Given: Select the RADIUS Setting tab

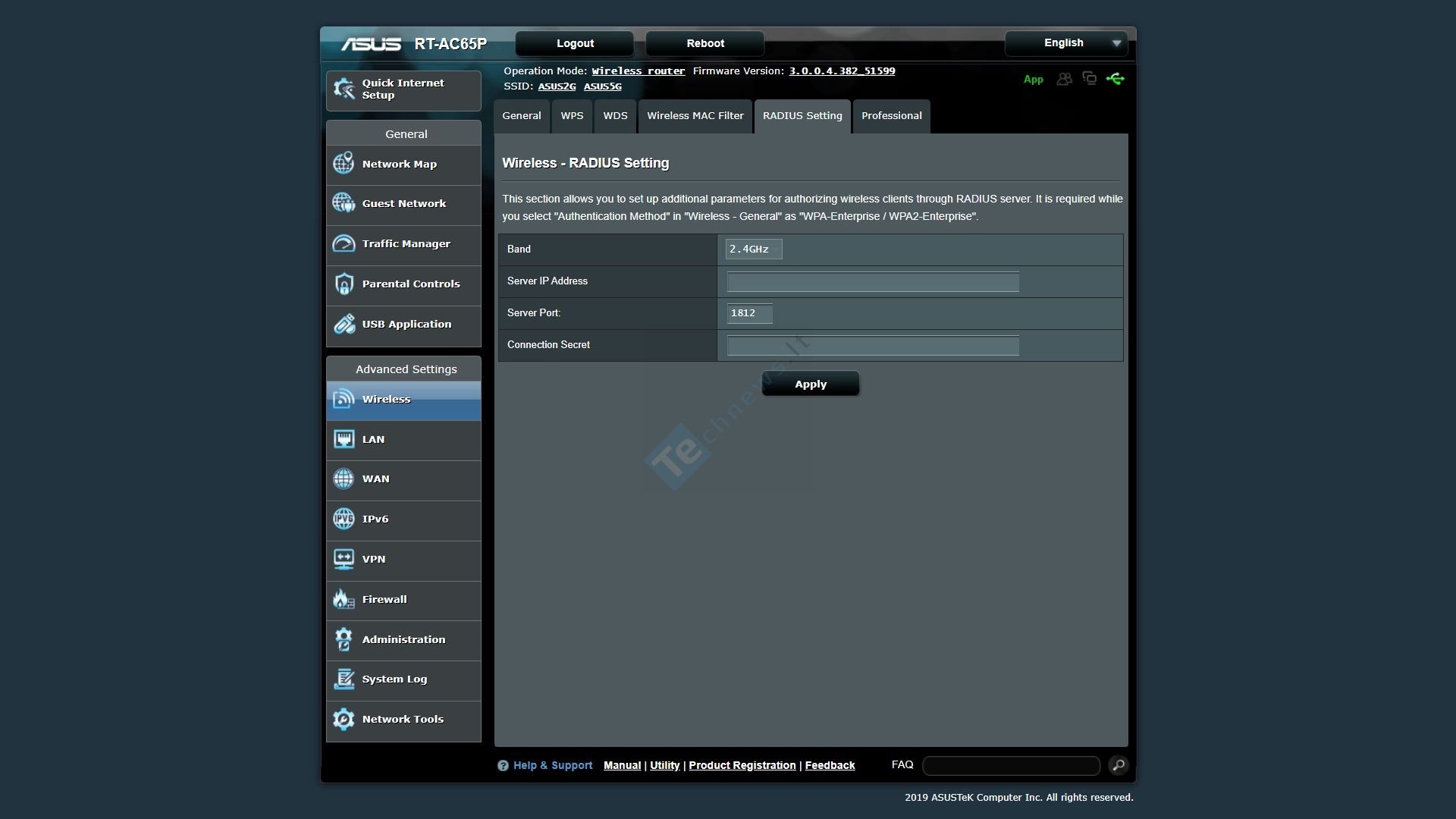Looking at the screenshot, I should [802, 116].
